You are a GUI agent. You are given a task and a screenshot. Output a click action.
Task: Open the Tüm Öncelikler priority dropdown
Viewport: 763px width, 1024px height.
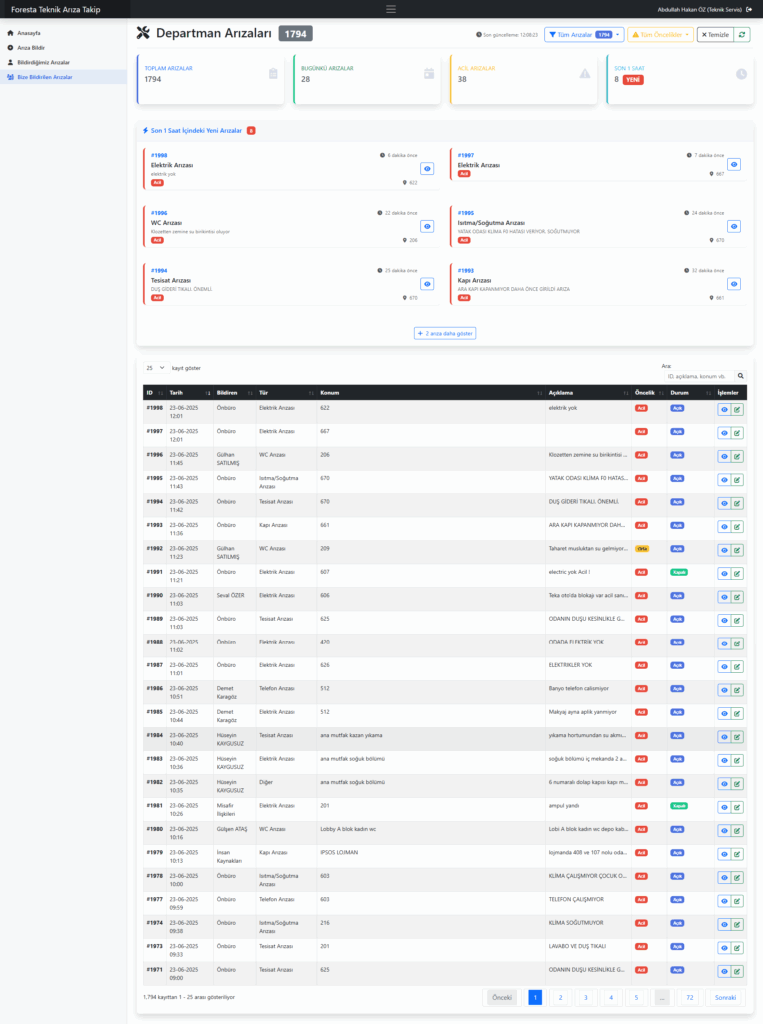click(x=660, y=35)
